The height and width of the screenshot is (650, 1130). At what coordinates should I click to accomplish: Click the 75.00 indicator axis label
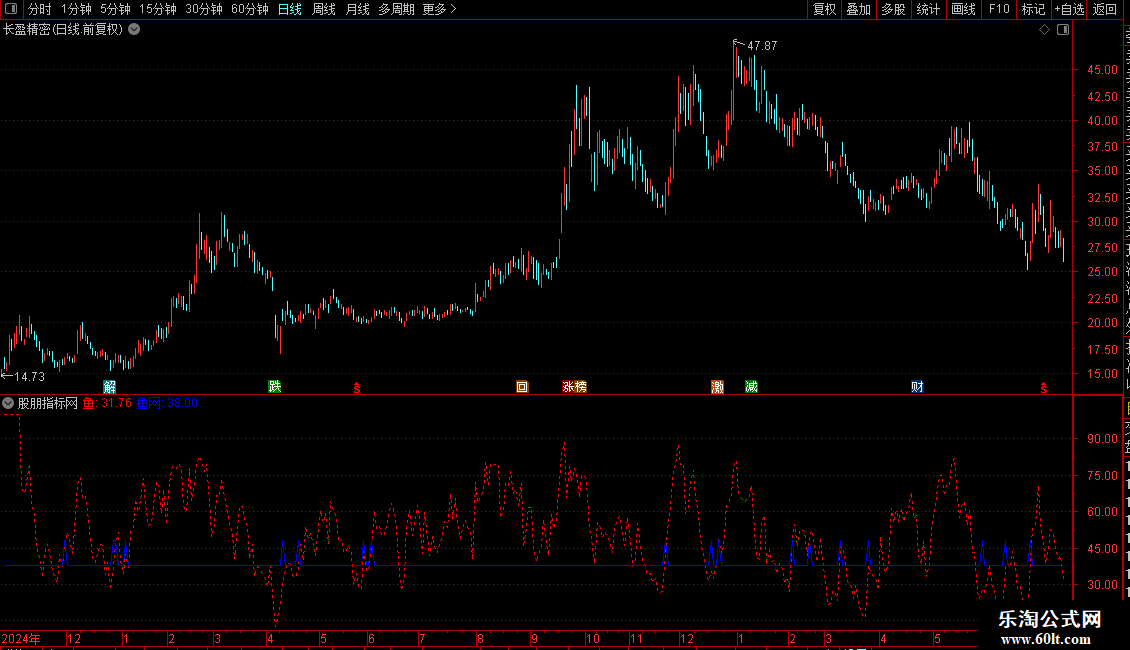[x=1103, y=476]
